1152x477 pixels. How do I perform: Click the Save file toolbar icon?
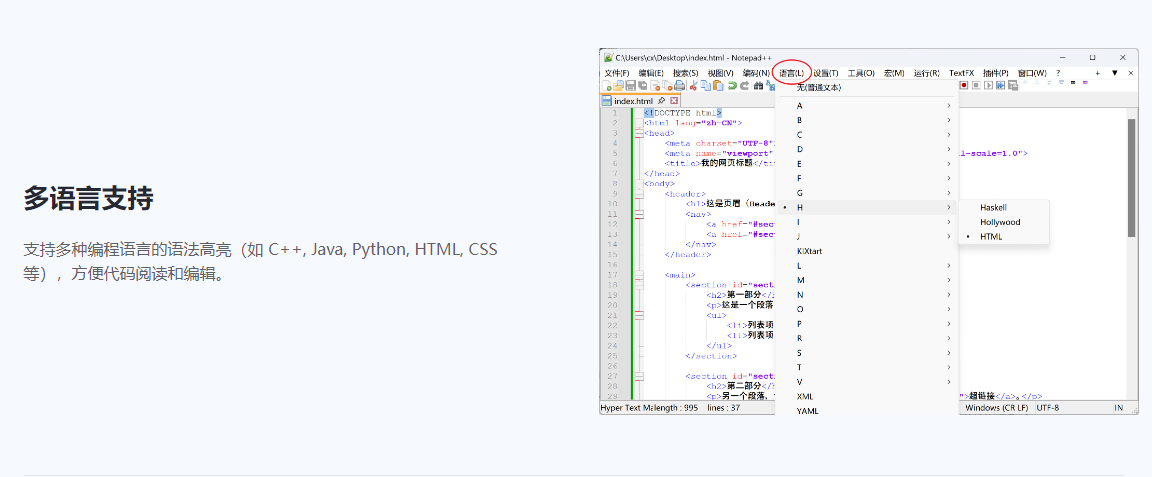[630, 86]
